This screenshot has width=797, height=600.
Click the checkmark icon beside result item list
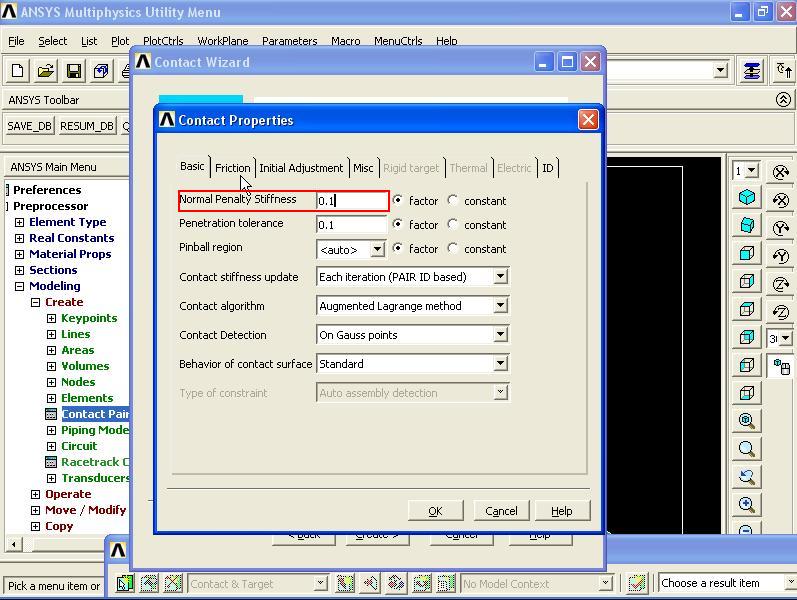[x=636, y=583]
